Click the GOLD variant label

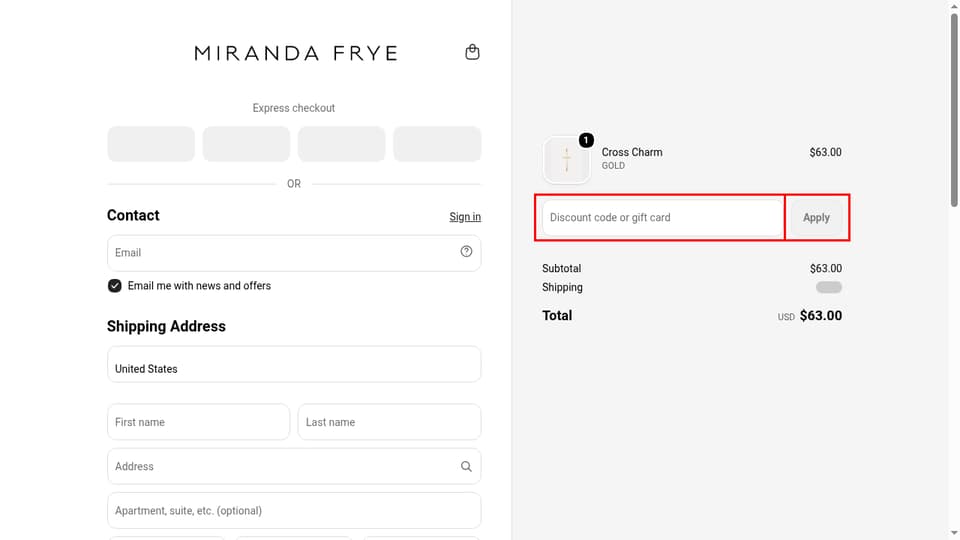click(613, 166)
